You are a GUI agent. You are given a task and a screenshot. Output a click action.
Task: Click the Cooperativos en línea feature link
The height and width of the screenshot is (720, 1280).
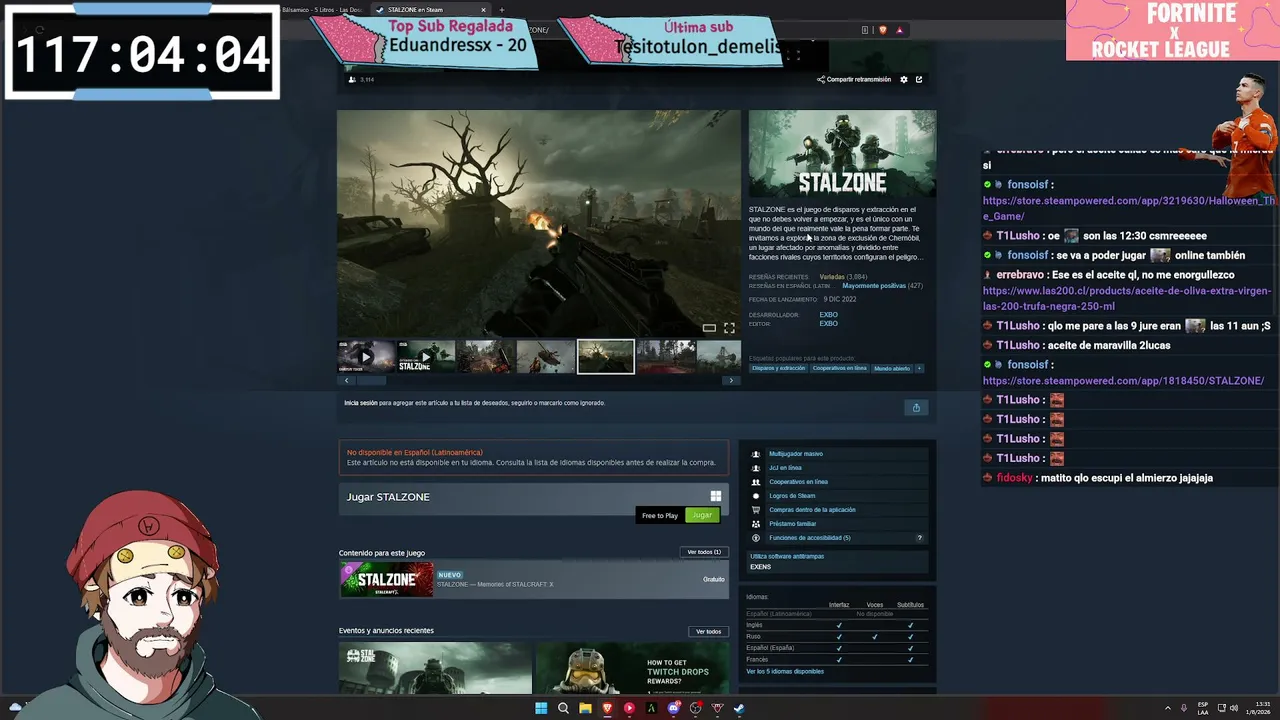click(x=798, y=482)
